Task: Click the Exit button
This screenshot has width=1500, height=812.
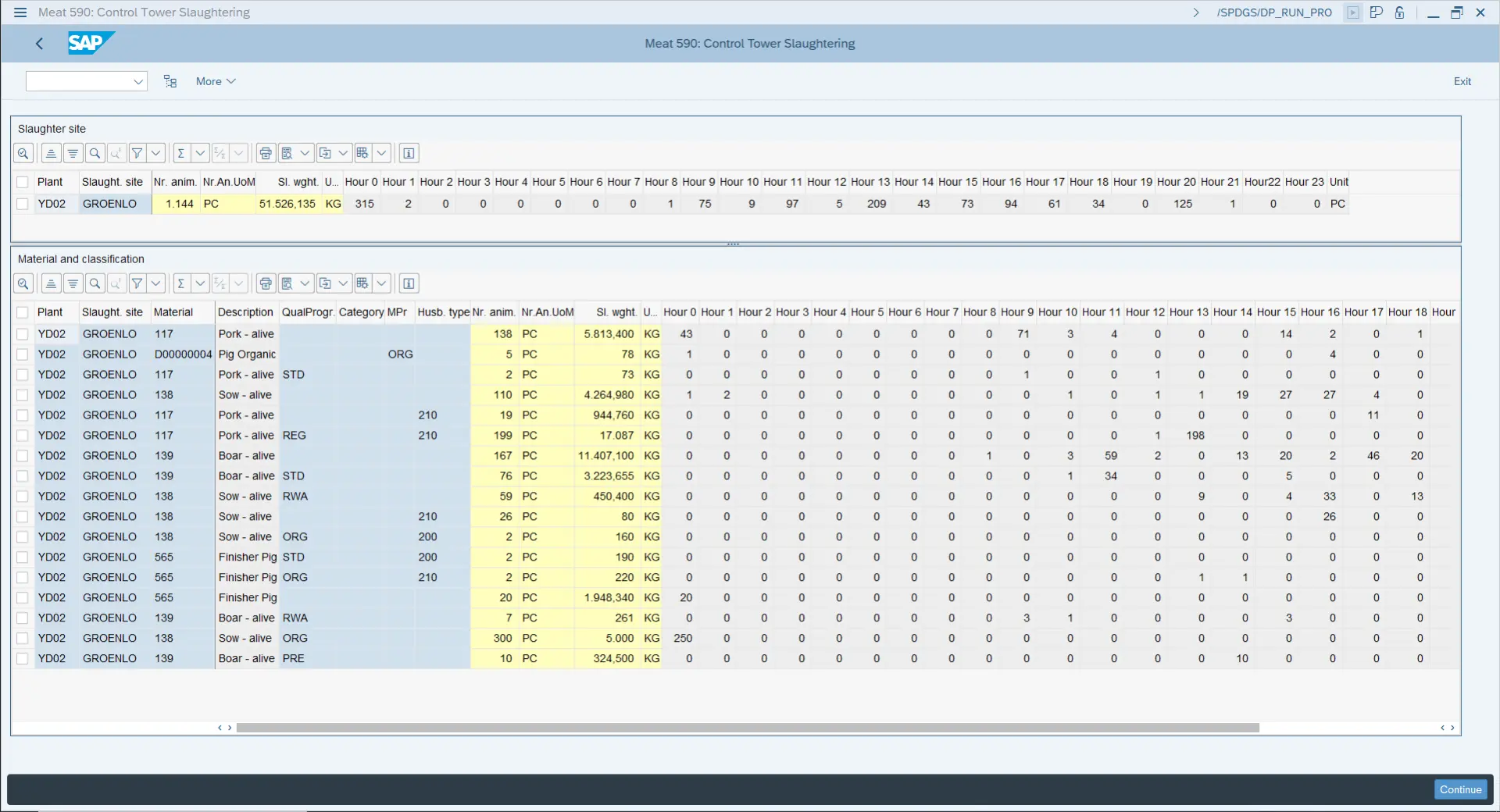Action: (x=1462, y=81)
